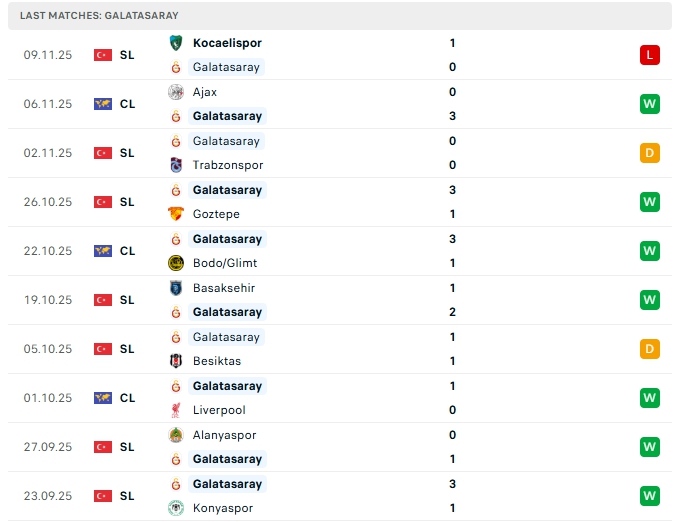
Task: Open the Liverpool team name link
Action: pyautogui.click(x=219, y=410)
